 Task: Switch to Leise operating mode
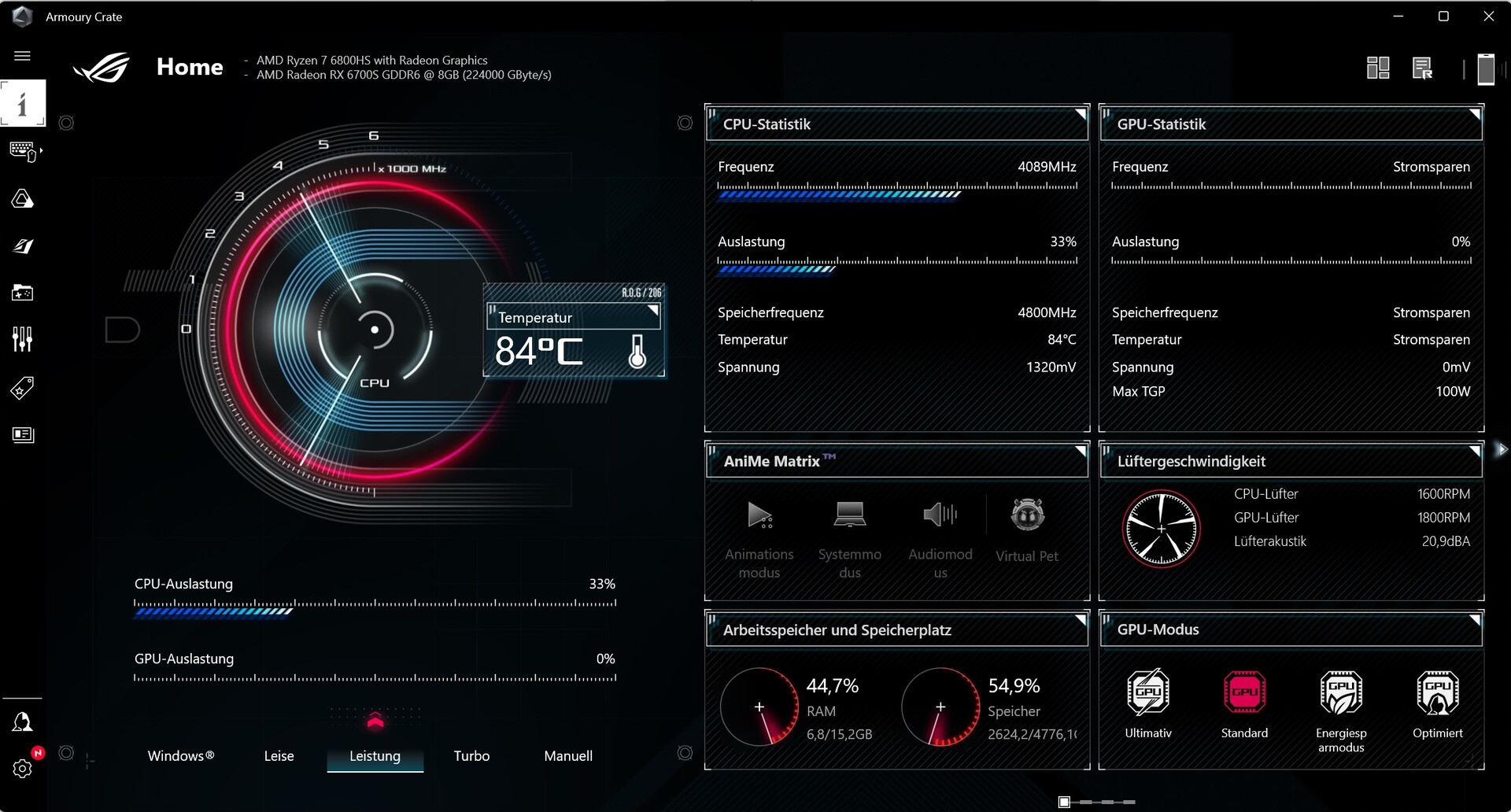(x=279, y=755)
